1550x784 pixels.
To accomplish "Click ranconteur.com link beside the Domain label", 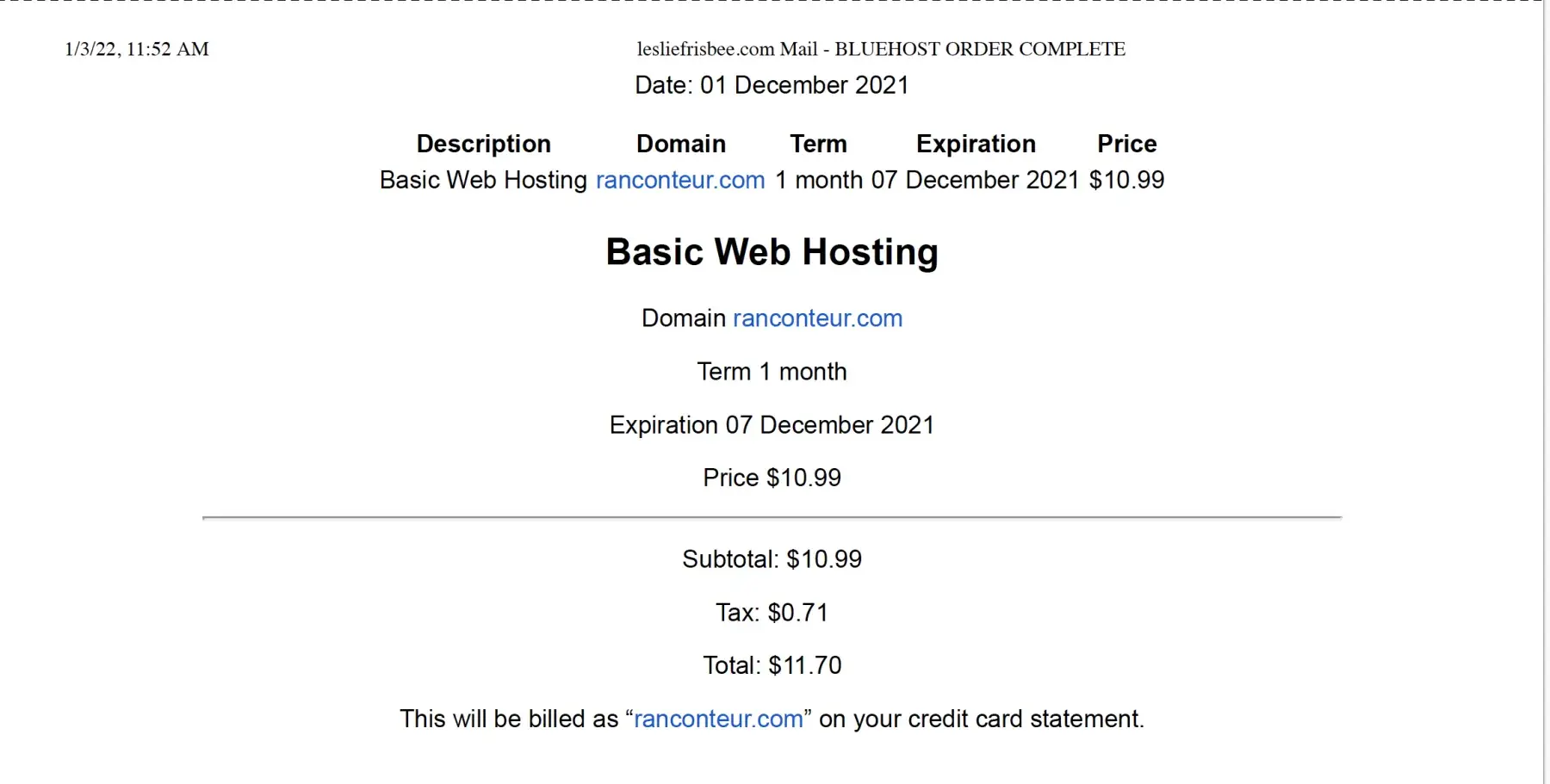I will [x=817, y=318].
